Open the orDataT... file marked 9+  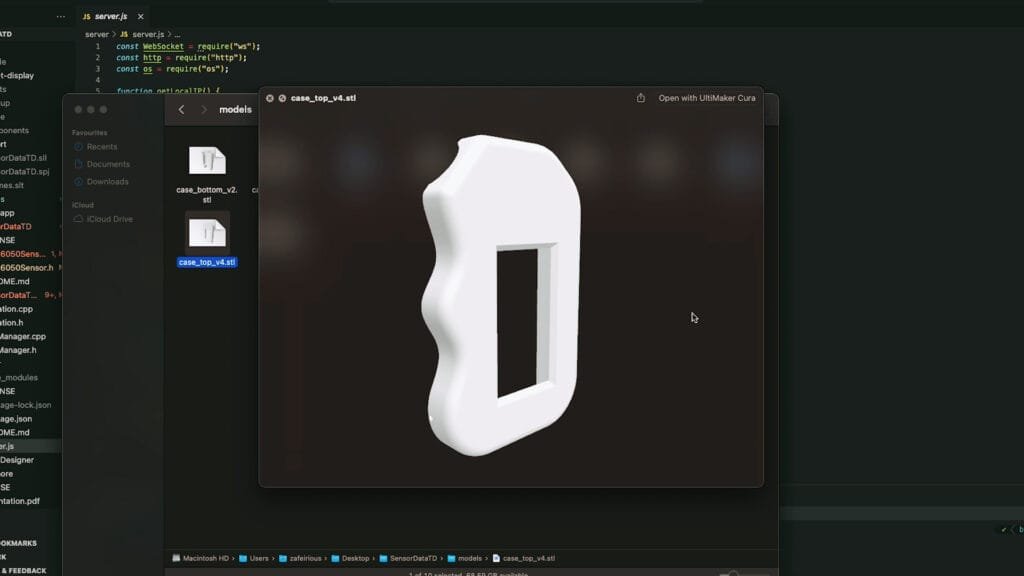click(18, 295)
